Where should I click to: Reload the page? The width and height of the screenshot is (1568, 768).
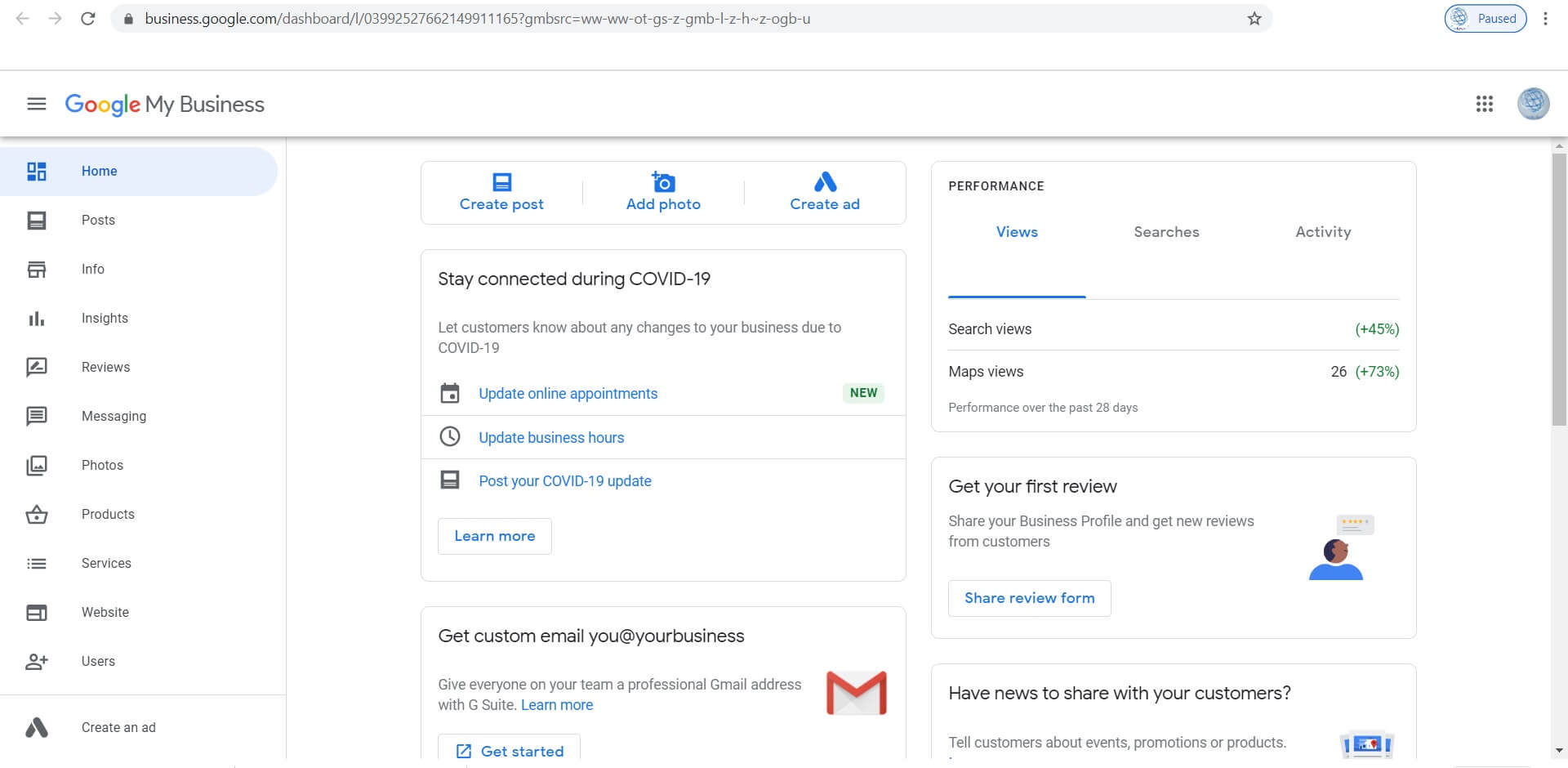point(88,19)
